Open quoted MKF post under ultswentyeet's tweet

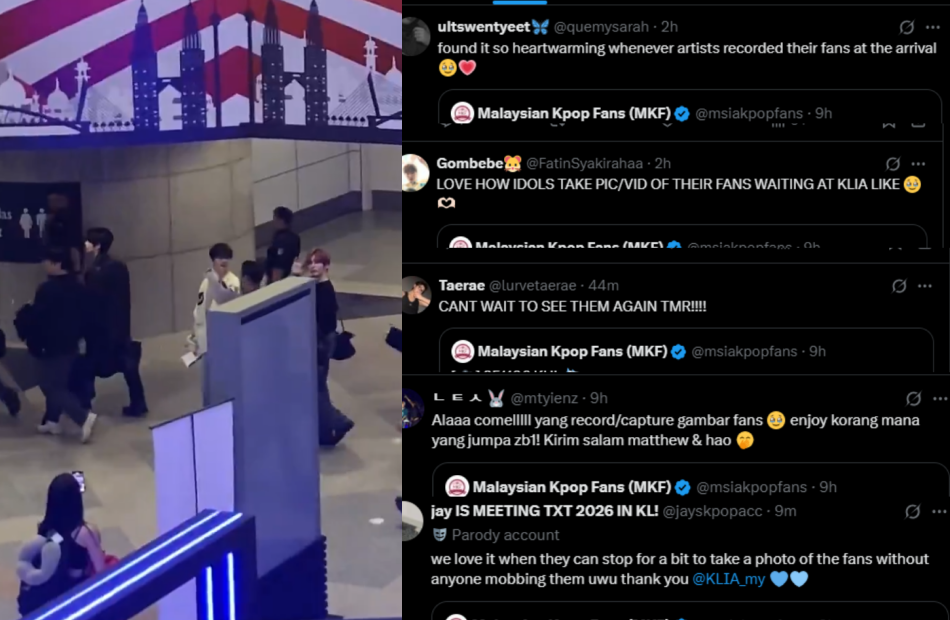click(x=689, y=108)
